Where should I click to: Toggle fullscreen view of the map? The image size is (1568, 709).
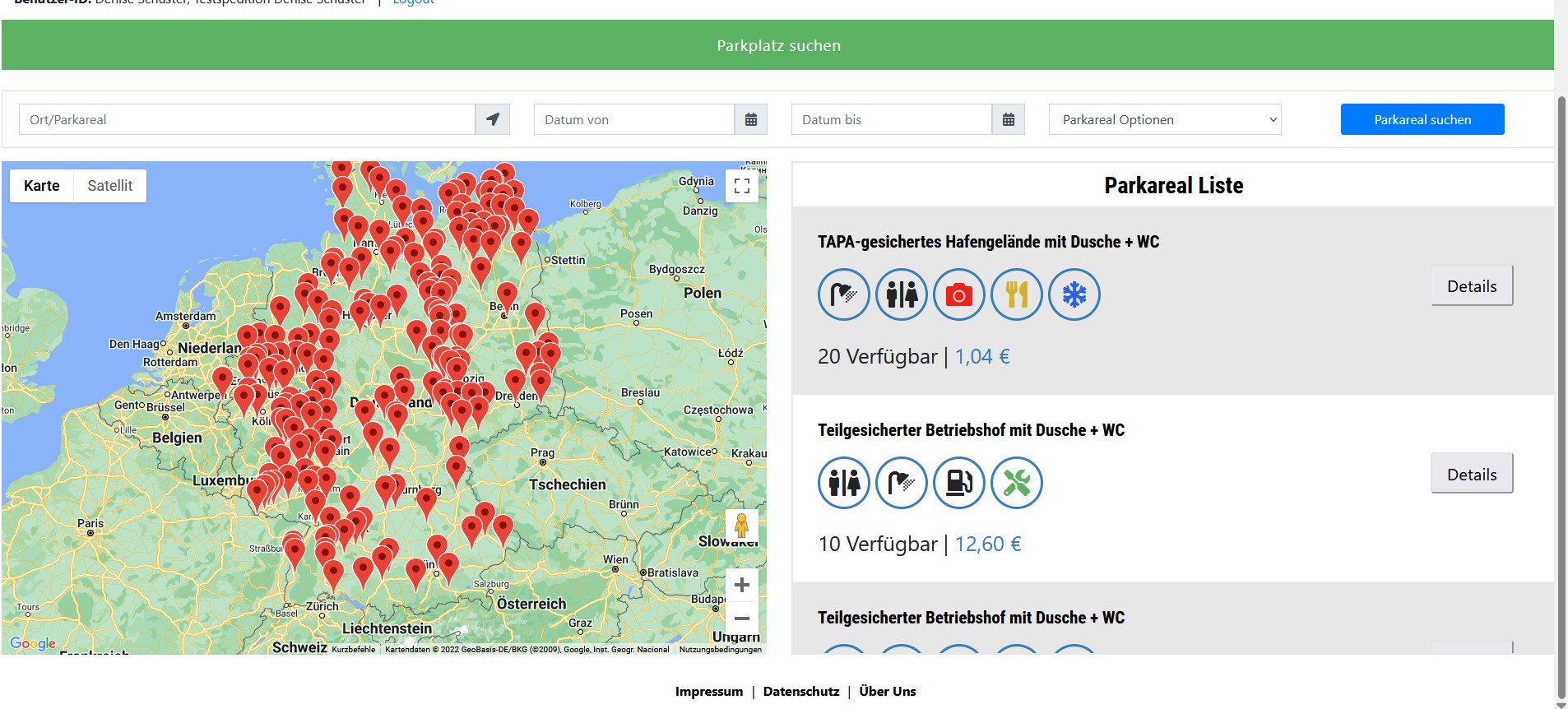pyautogui.click(x=741, y=186)
